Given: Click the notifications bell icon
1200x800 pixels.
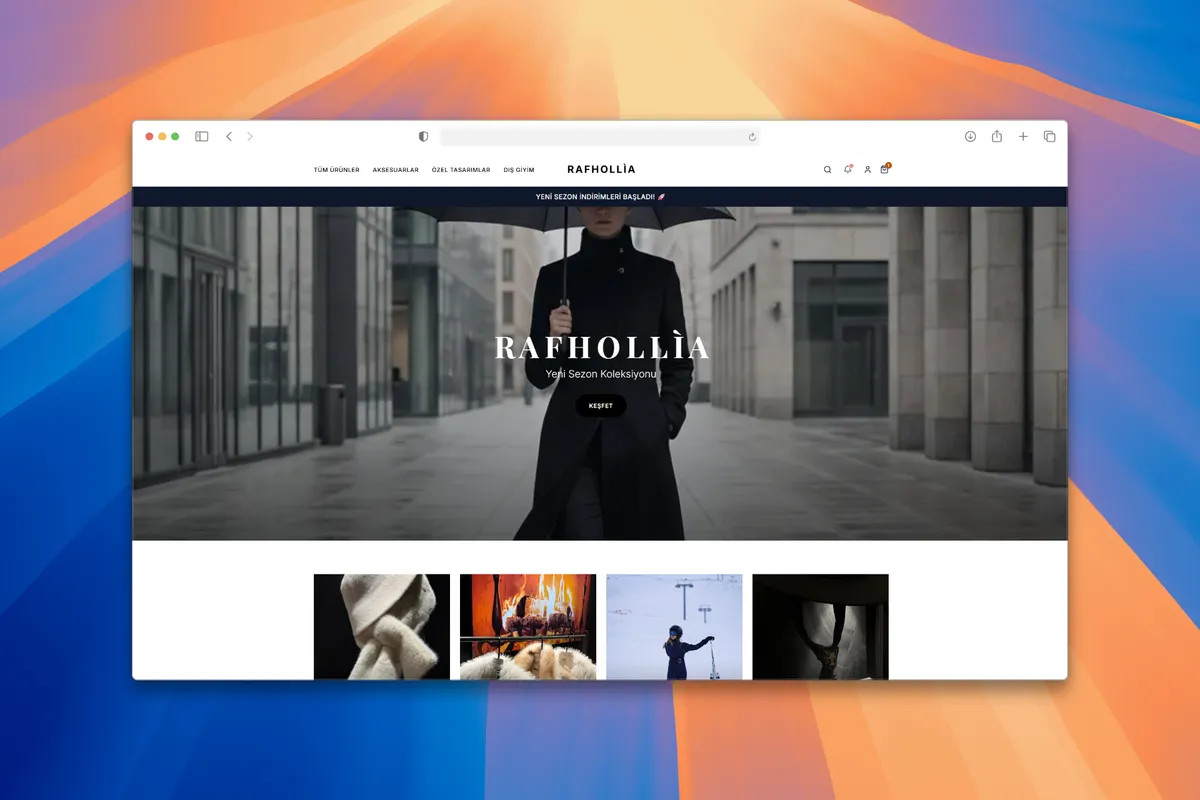Looking at the screenshot, I should point(847,169).
